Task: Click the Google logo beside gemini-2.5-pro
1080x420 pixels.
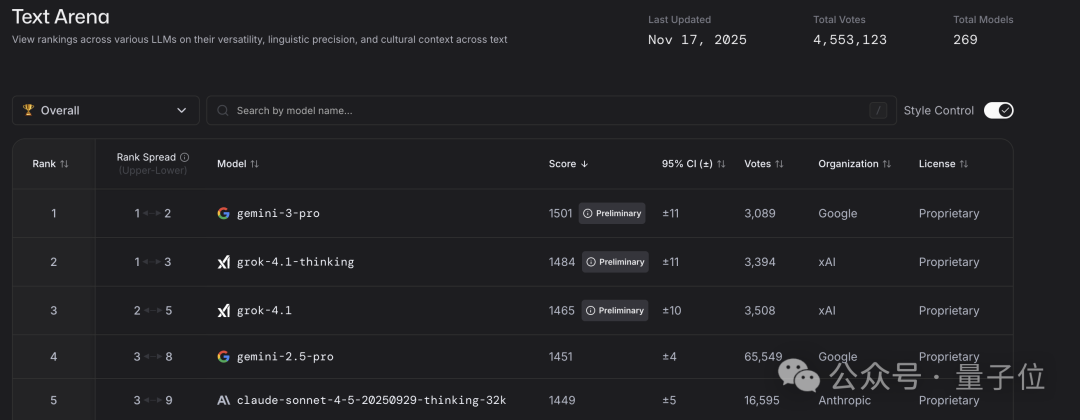Action: [223, 356]
